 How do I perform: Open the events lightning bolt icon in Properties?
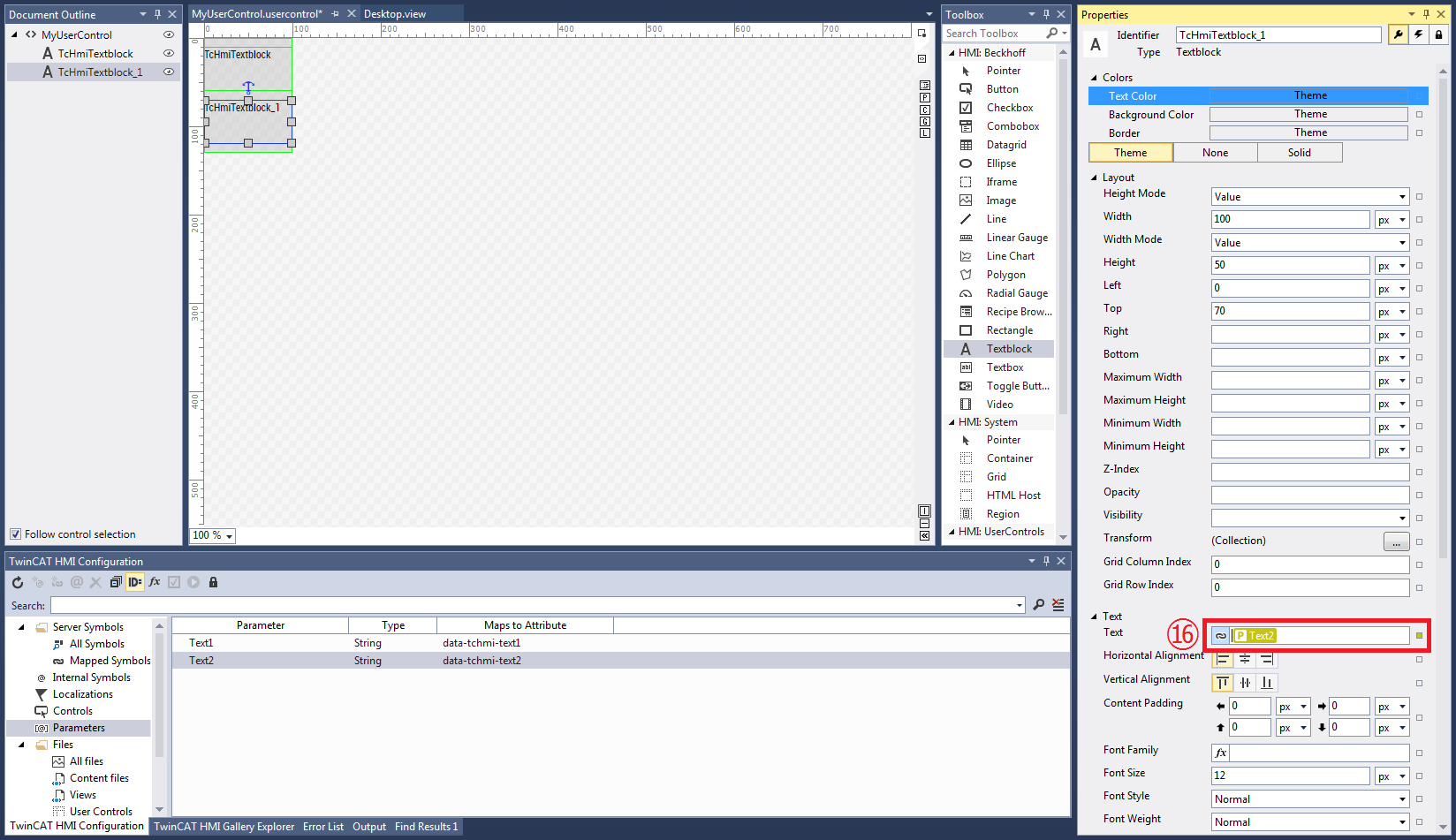point(1419,34)
